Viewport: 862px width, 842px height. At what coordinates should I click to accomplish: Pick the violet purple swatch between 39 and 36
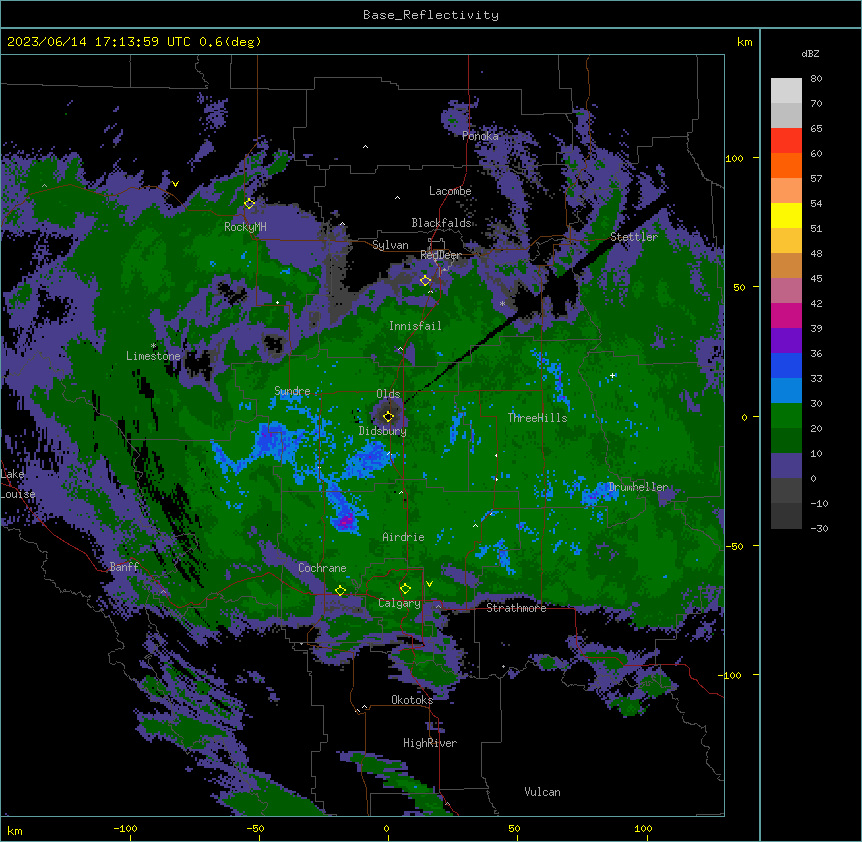(786, 341)
